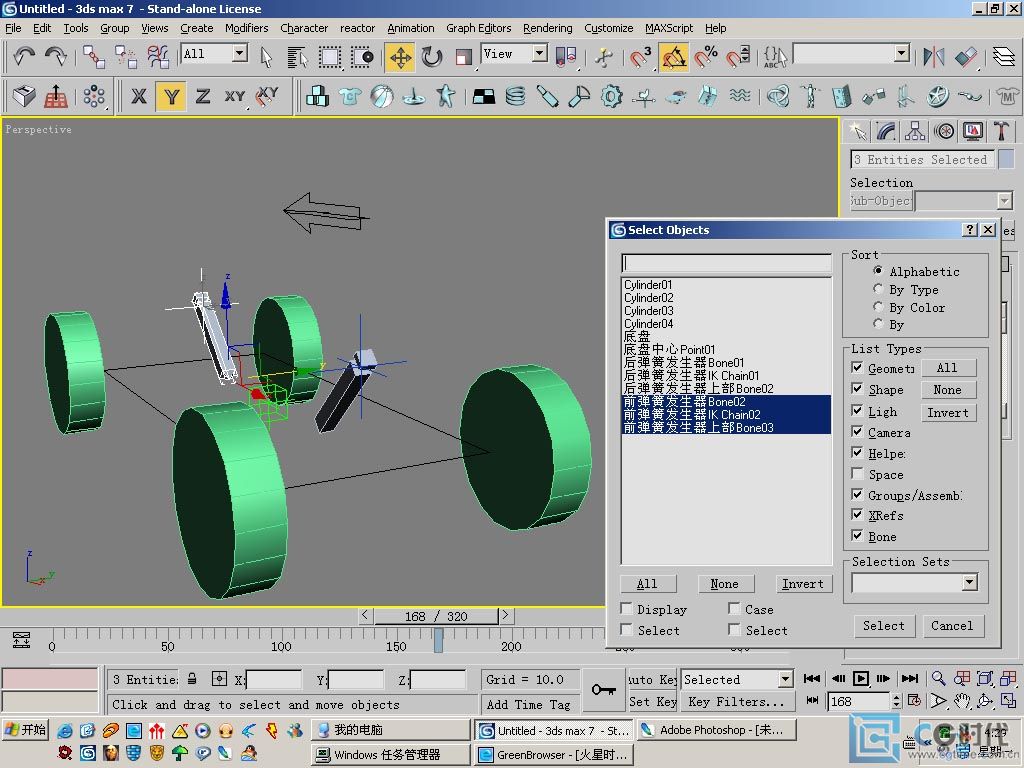1024x768 pixels.
Task: Select the Select and Move tool
Action: (400, 57)
